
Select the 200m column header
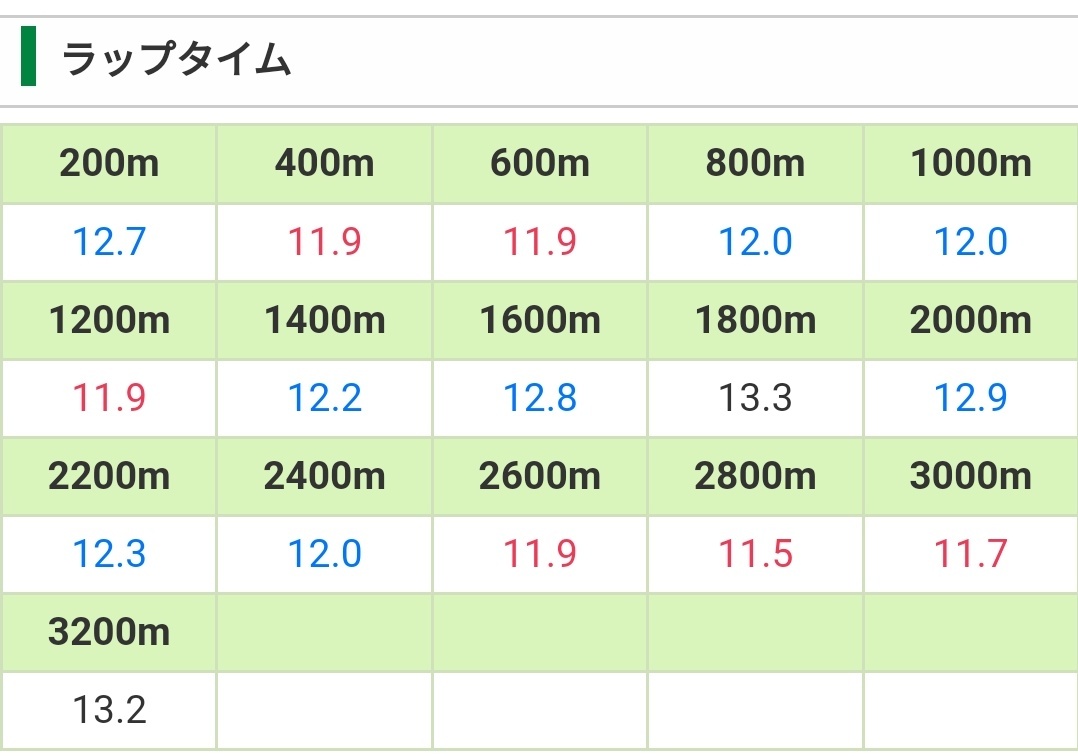point(109,164)
